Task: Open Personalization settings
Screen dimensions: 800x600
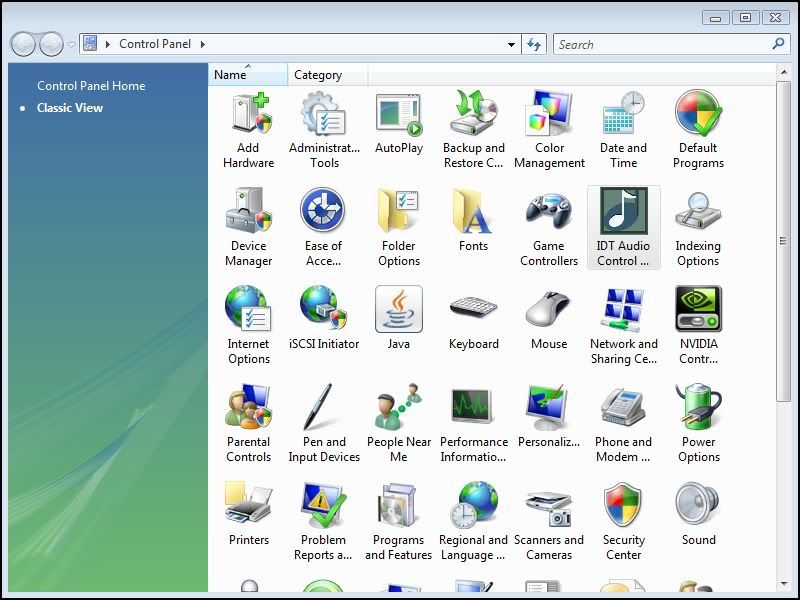Action: (x=549, y=416)
